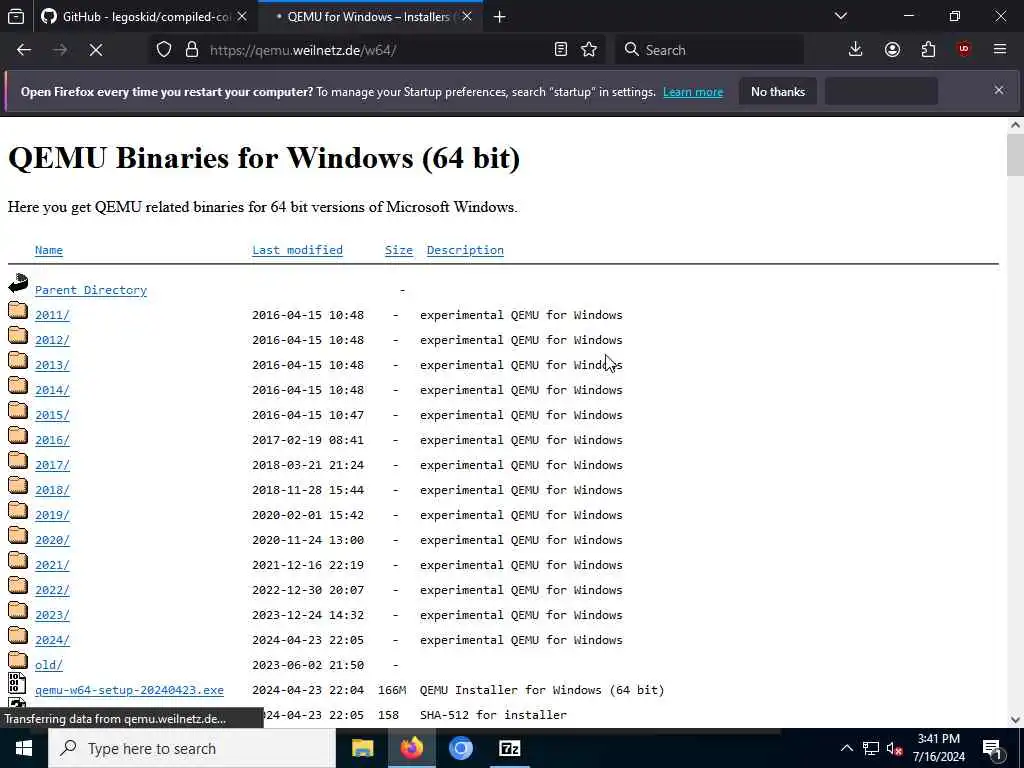1024x768 pixels.
Task: Click the 166M size text
Action: point(392,690)
